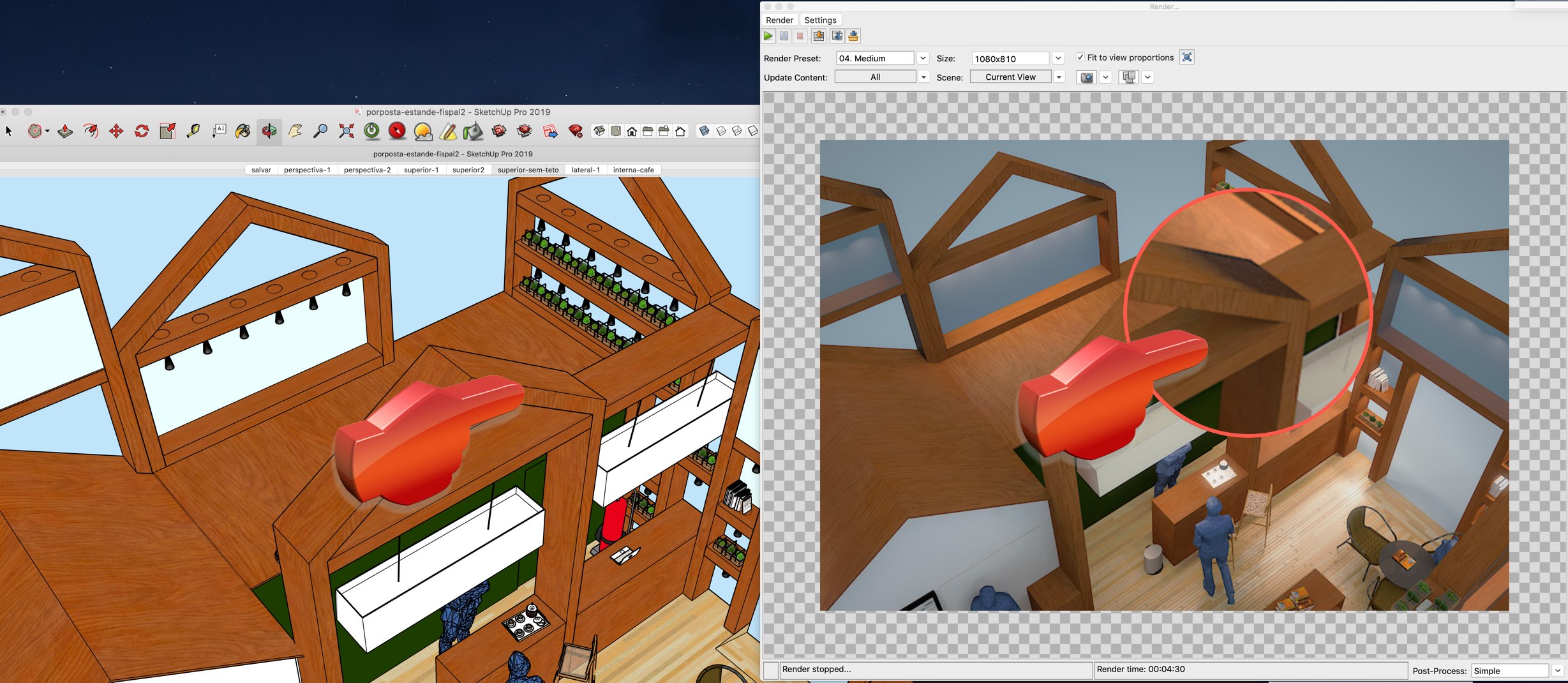Image resolution: width=1568 pixels, height=683 pixels.
Task: Activate the Rotate tool
Action: [142, 131]
